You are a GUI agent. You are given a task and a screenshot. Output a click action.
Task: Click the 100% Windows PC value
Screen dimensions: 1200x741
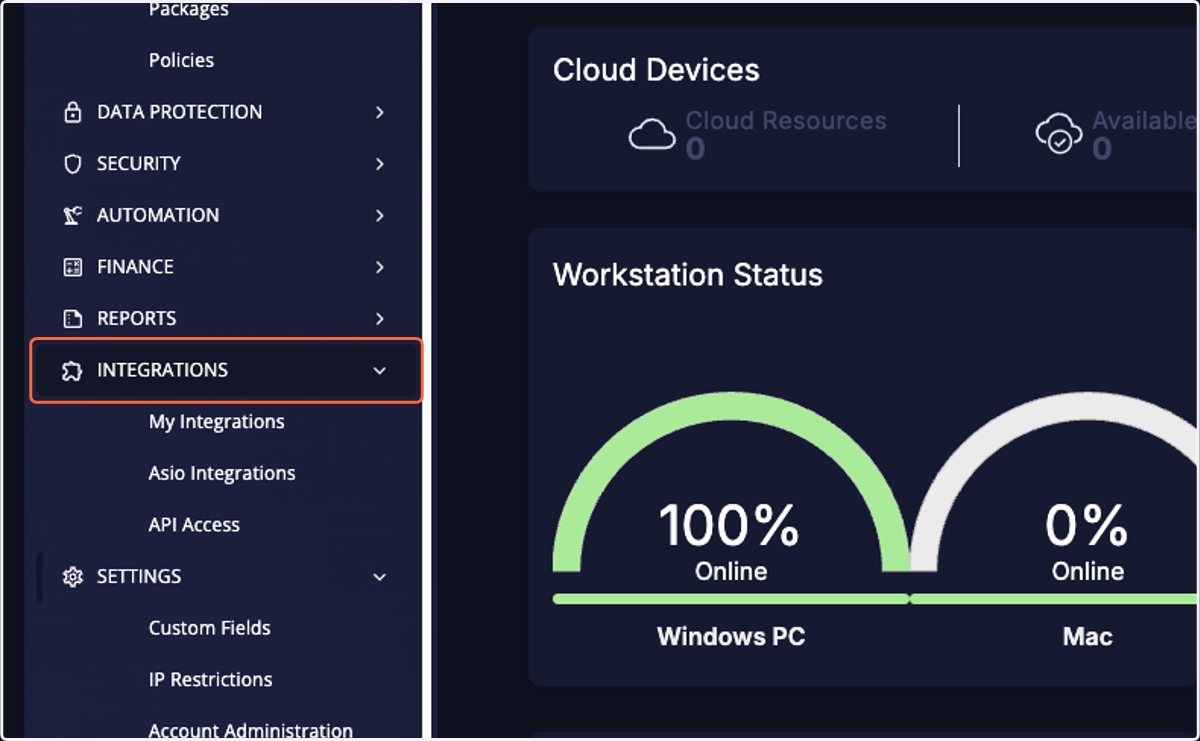tap(729, 525)
